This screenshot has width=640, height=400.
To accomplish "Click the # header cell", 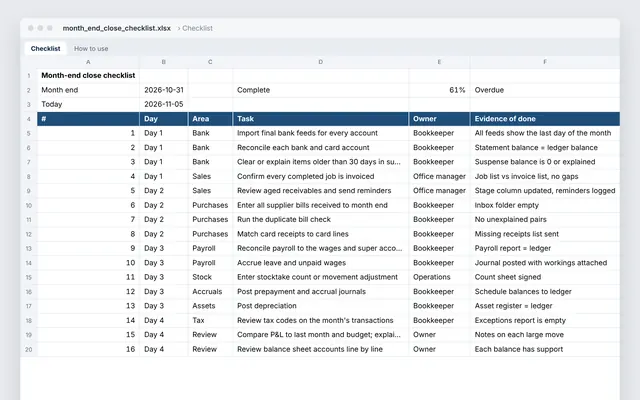I will [88, 119].
